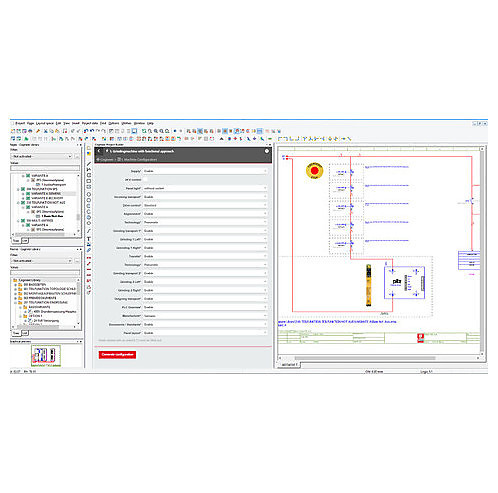Click the back arrow in the Project Builder header

[x=99, y=151]
